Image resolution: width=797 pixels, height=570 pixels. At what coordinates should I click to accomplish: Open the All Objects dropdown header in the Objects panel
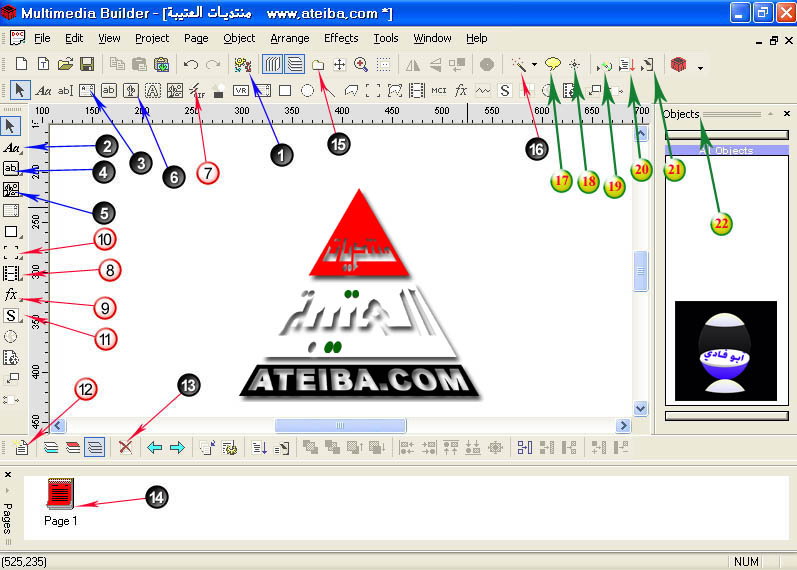click(726, 150)
